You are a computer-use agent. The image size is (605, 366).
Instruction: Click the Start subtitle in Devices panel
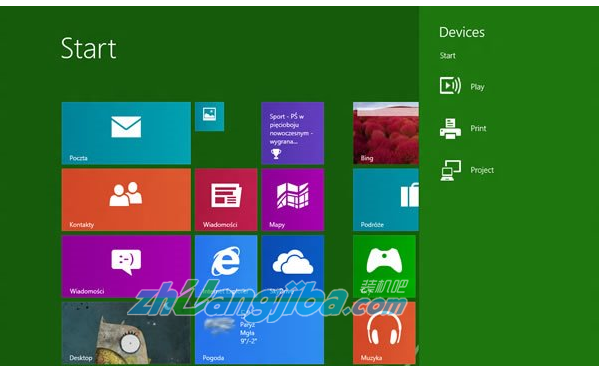tap(448, 56)
